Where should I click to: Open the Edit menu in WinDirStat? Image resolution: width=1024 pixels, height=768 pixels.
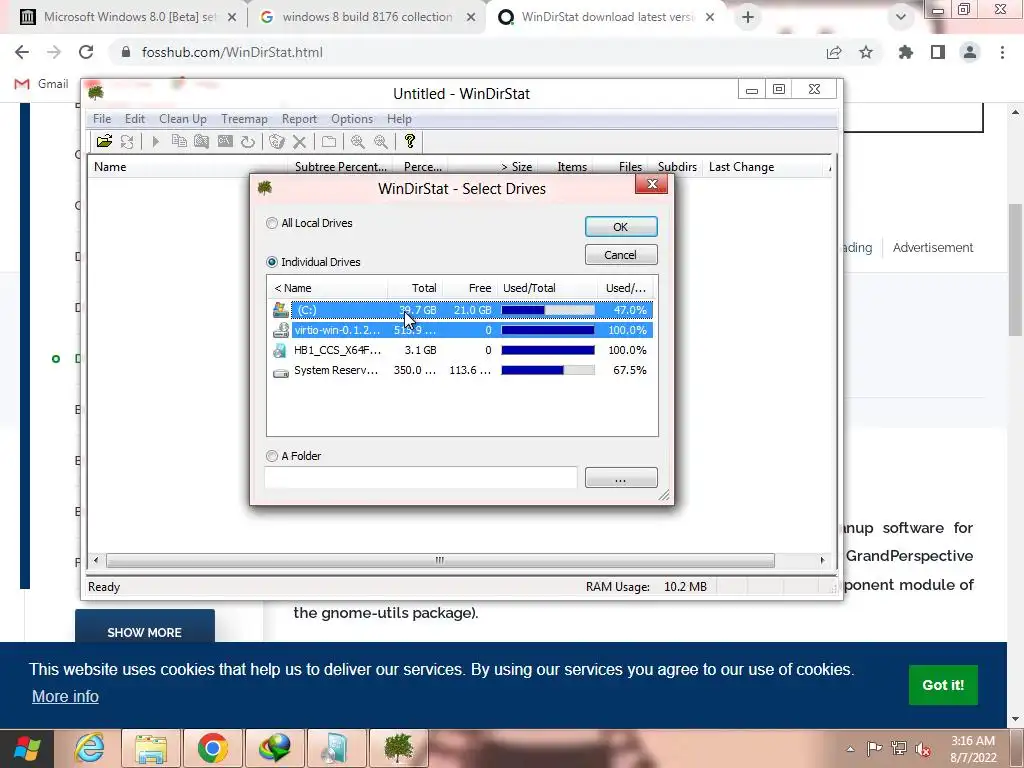135,119
